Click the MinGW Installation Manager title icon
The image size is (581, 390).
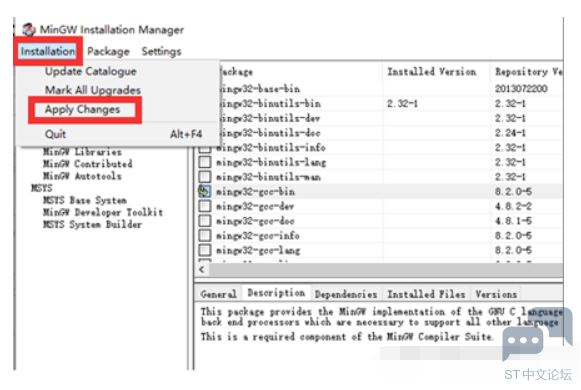(x=29, y=29)
